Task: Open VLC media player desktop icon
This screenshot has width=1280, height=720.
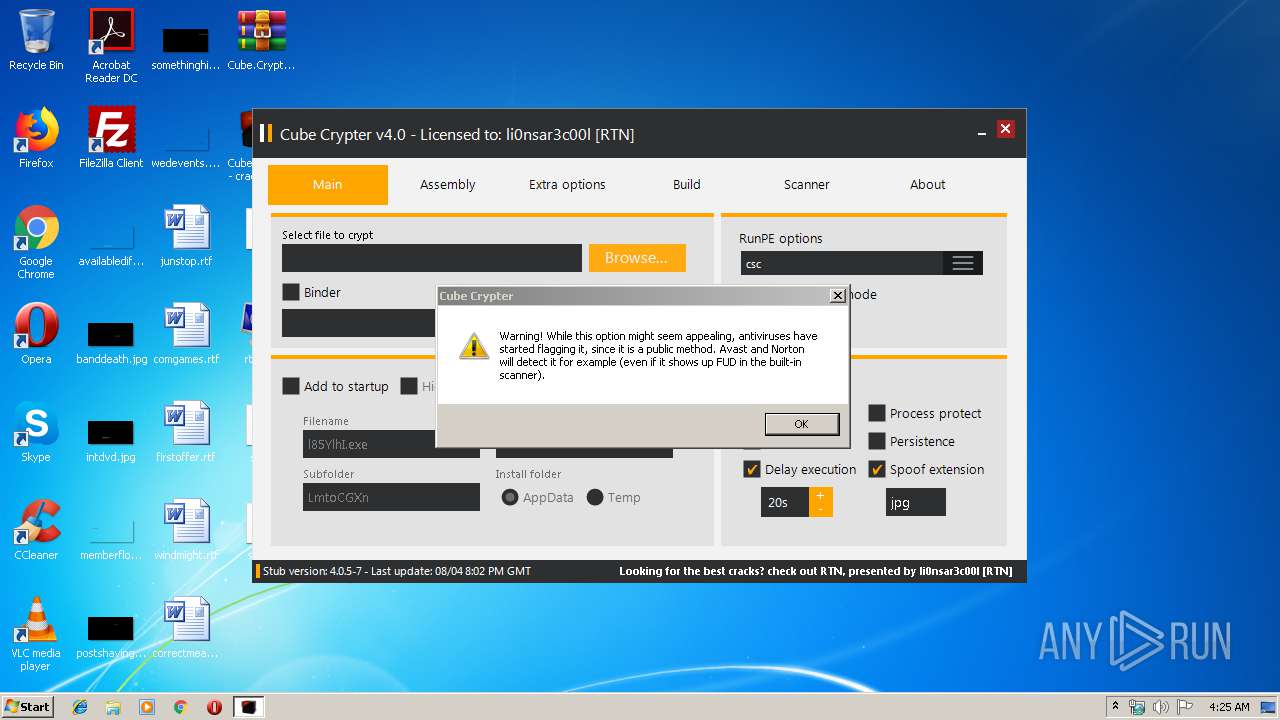Action: 36,634
